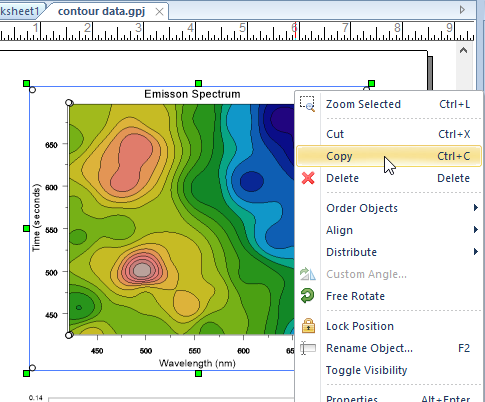
Task: Click the Custom Angle triangle icon
Action: tap(307, 274)
